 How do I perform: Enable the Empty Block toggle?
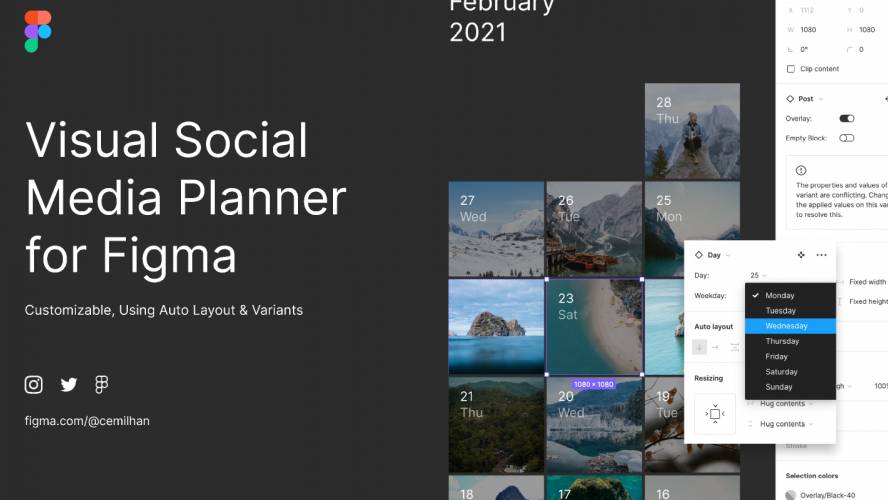coord(847,138)
